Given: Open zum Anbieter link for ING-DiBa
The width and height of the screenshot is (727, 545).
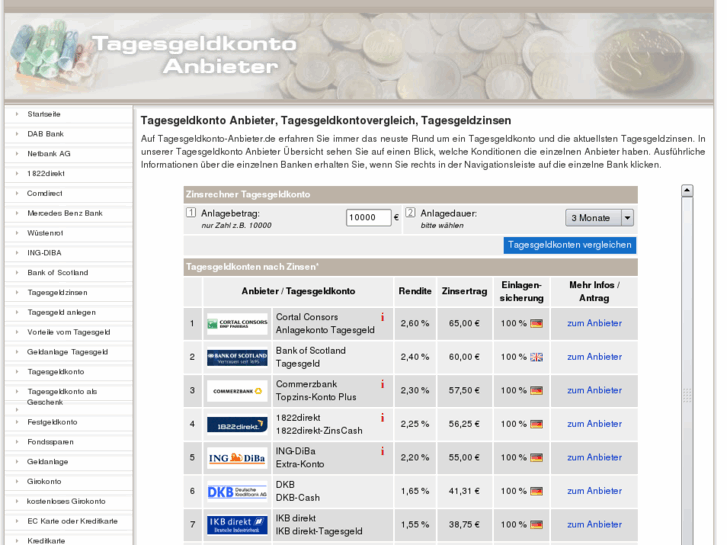Looking at the screenshot, I should 594,457.
